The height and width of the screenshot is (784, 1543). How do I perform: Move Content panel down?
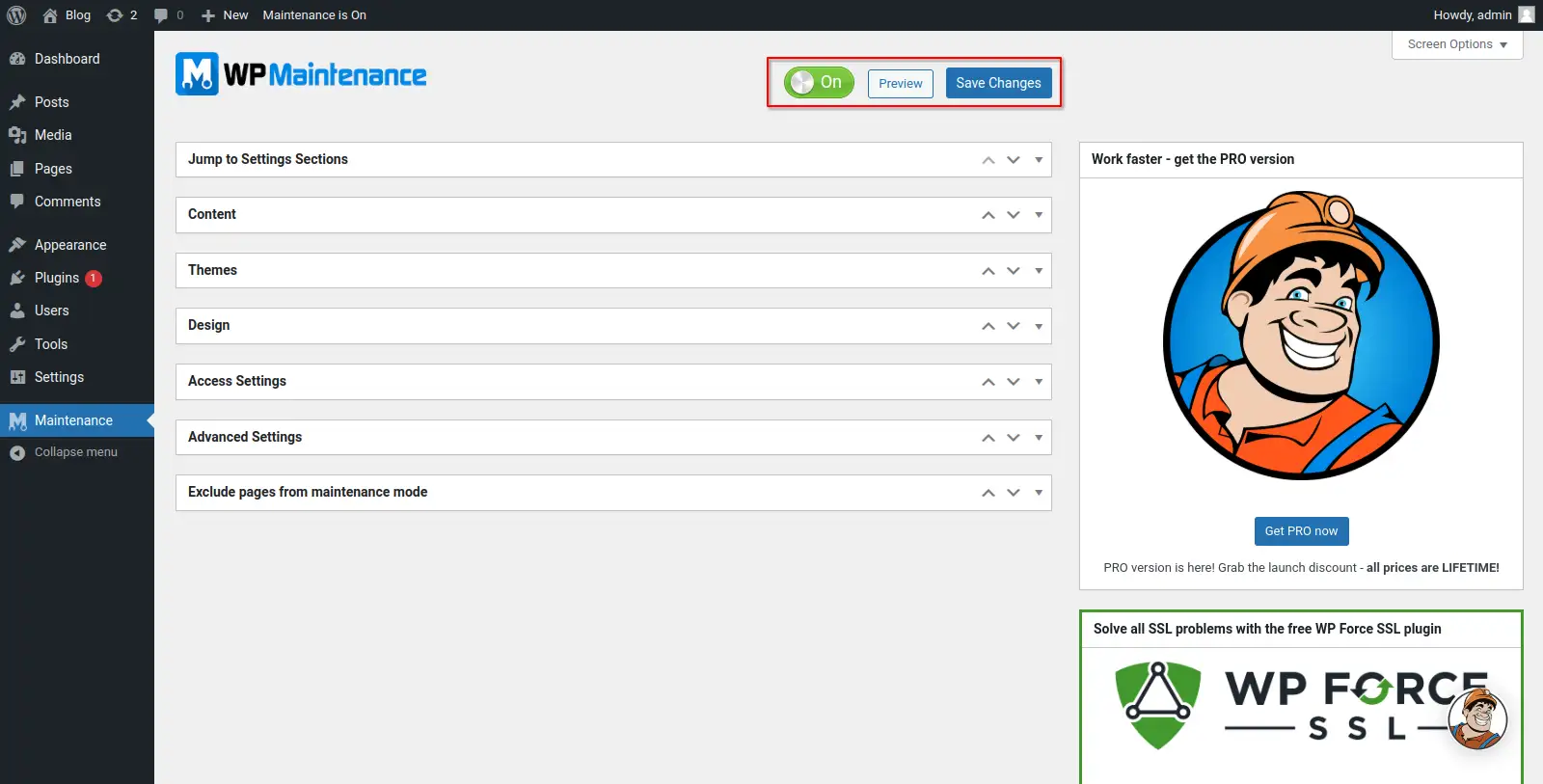pos(1014,215)
